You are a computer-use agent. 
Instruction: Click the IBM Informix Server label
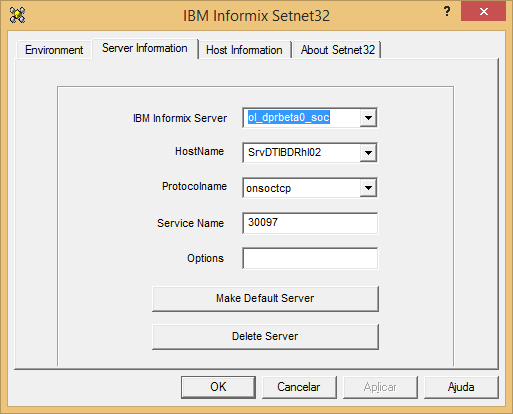point(180,118)
